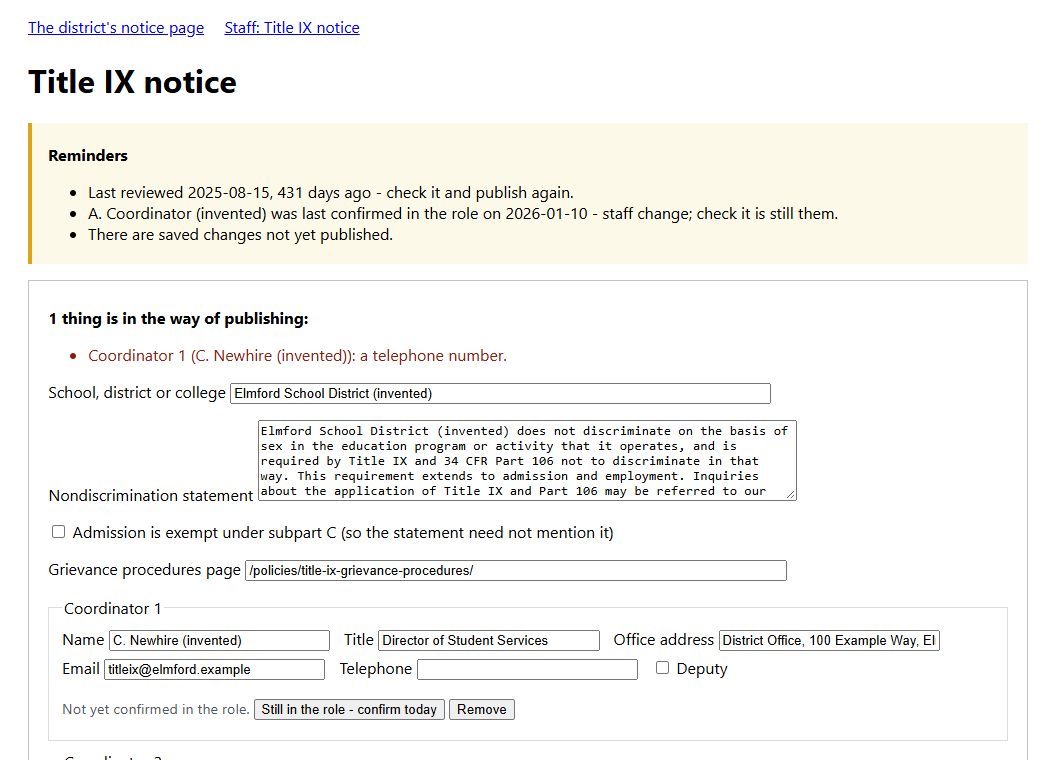
Task: Focus the Office address input
Action: coord(829,640)
